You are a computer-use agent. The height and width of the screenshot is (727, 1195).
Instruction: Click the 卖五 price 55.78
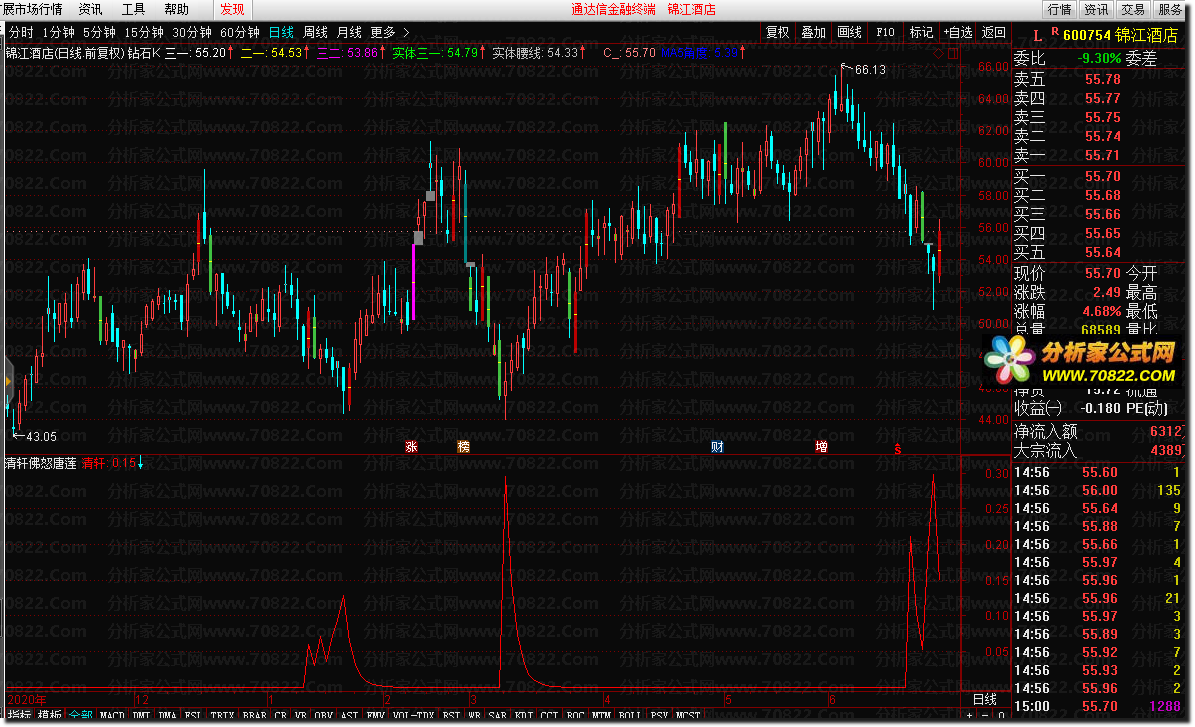[x=1103, y=79]
